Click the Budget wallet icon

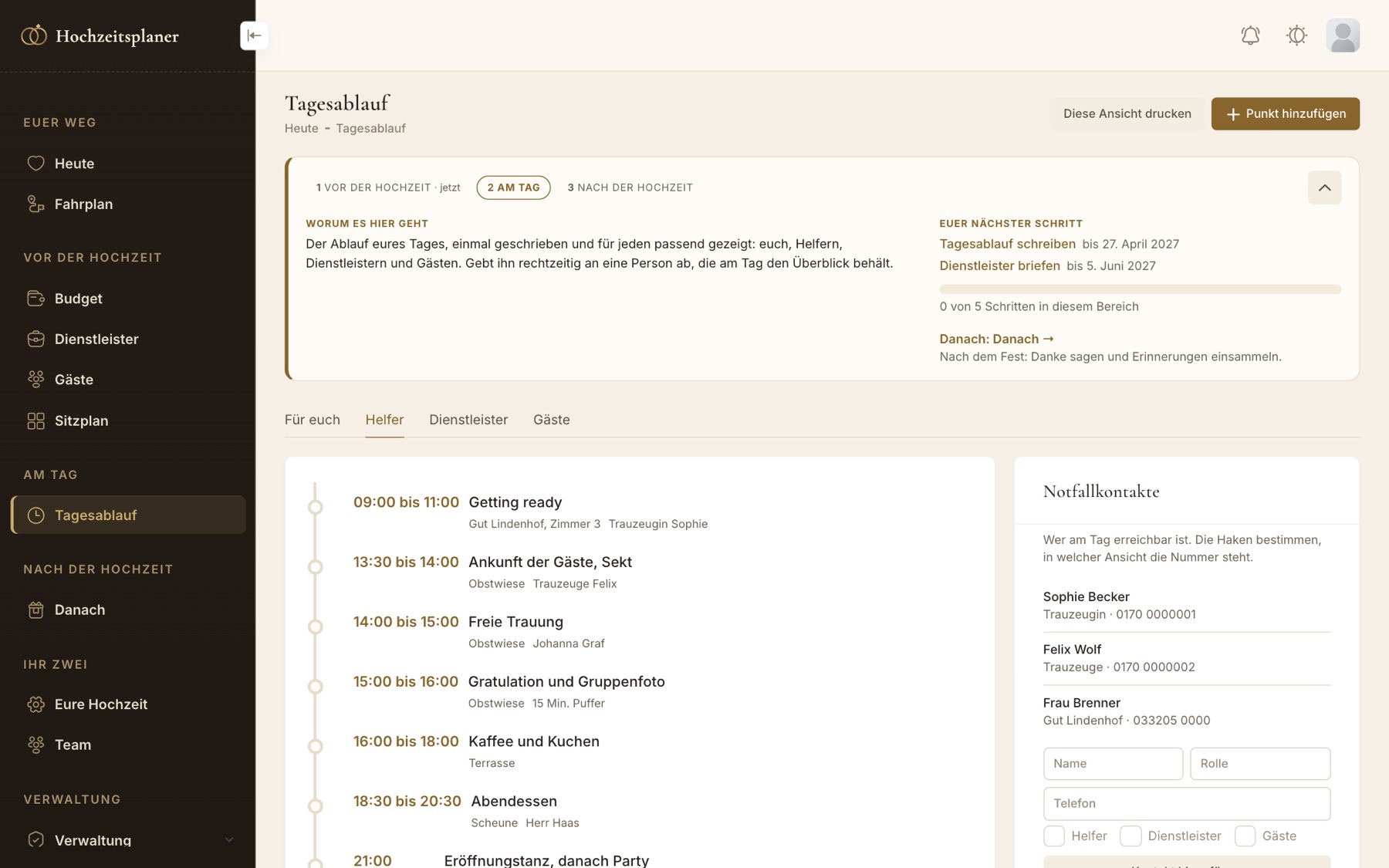(35, 299)
